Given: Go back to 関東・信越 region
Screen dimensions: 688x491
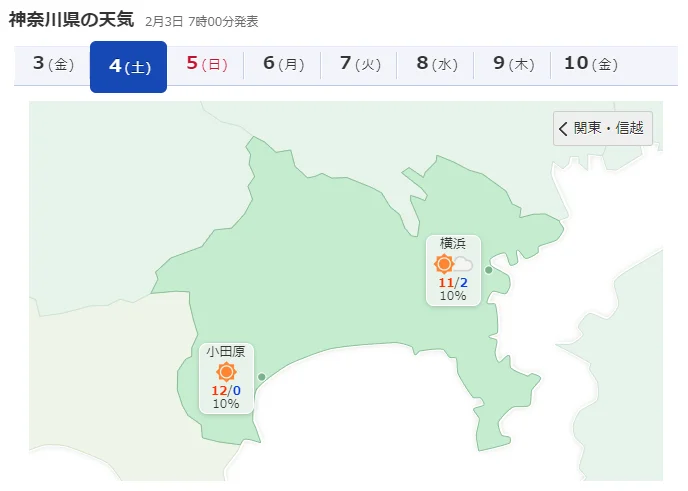Looking at the screenshot, I should [x=603, y=128].
